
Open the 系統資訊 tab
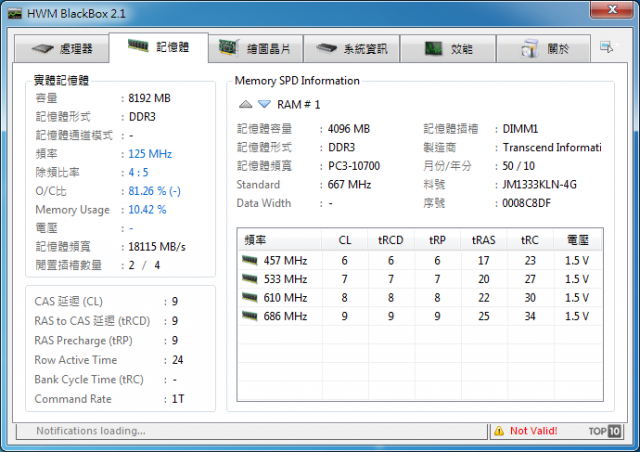point(351,49)
